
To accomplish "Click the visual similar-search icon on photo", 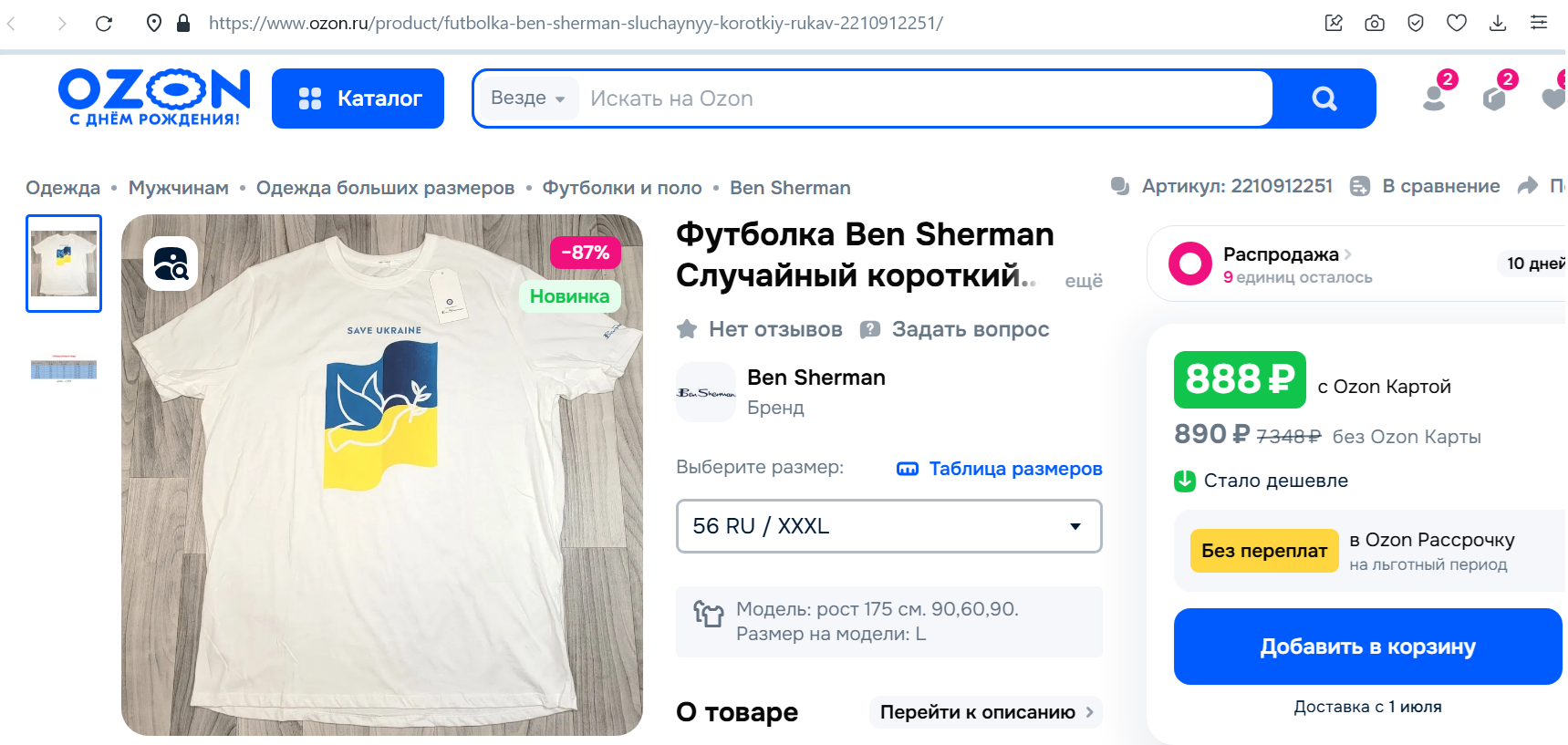I will coord(171,264).
